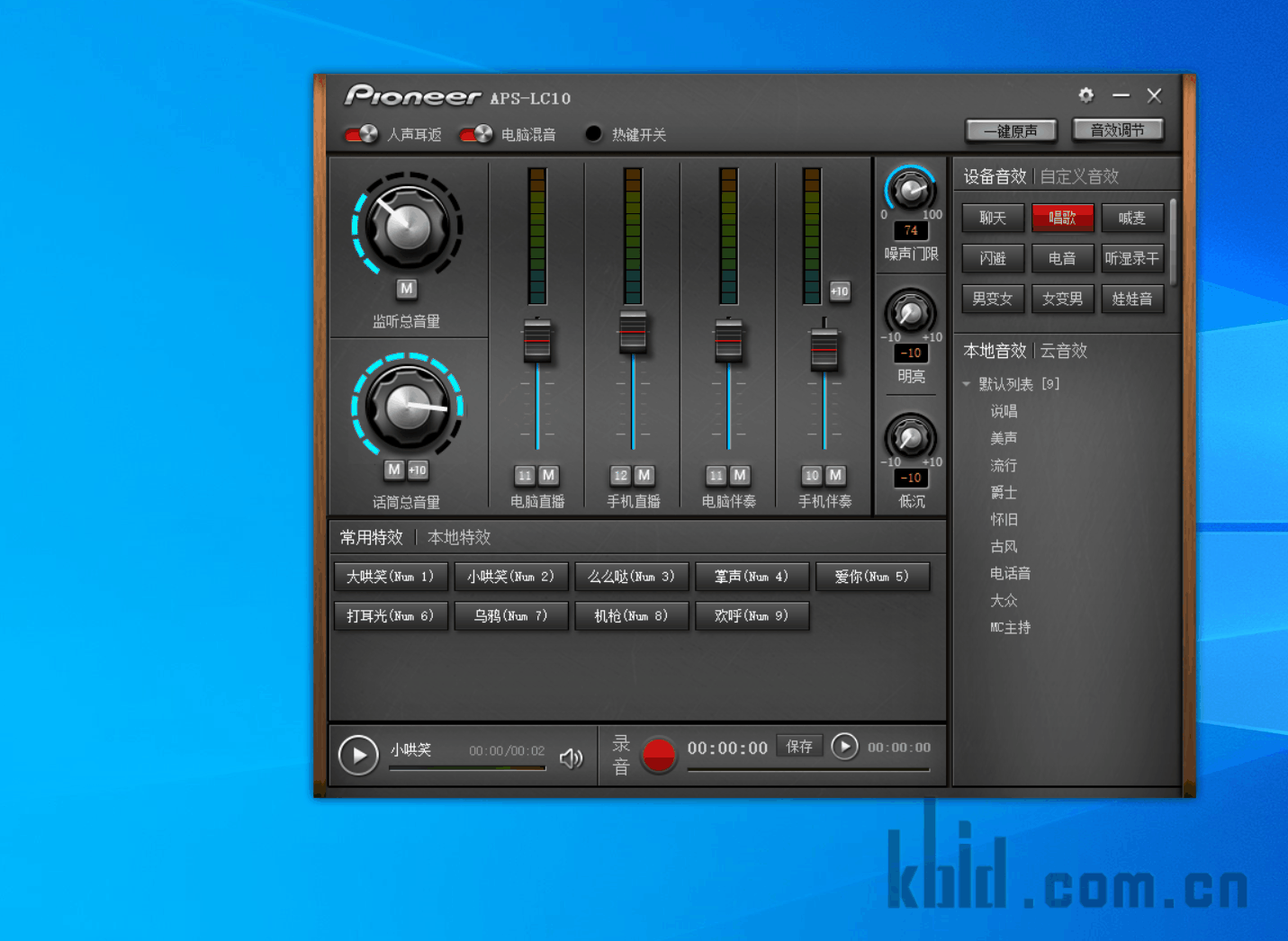
Task: Open the 自定义音效 tab
Action: coord(1079,176)
